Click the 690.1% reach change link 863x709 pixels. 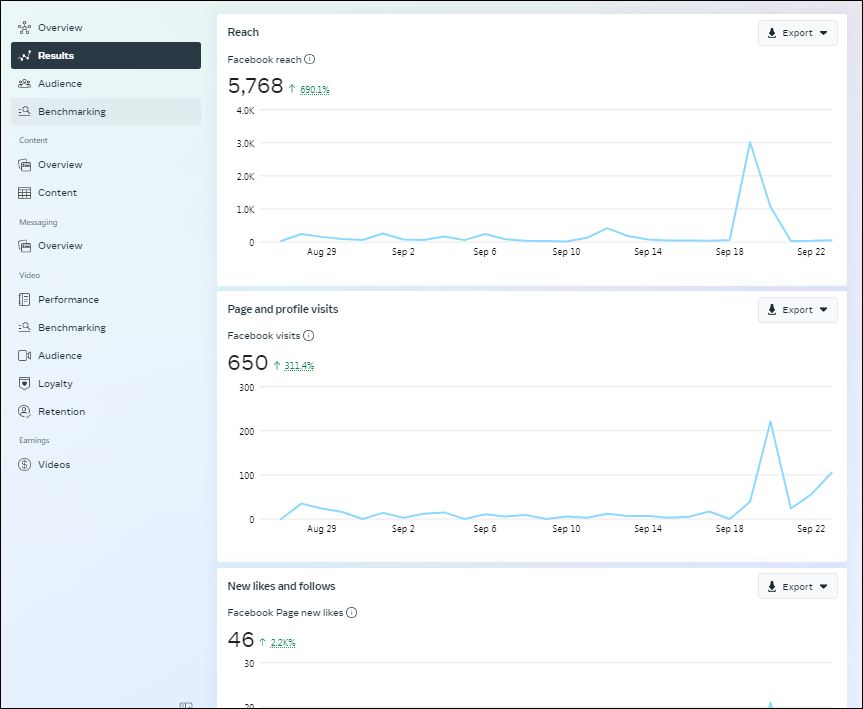[x=315, y=89]
